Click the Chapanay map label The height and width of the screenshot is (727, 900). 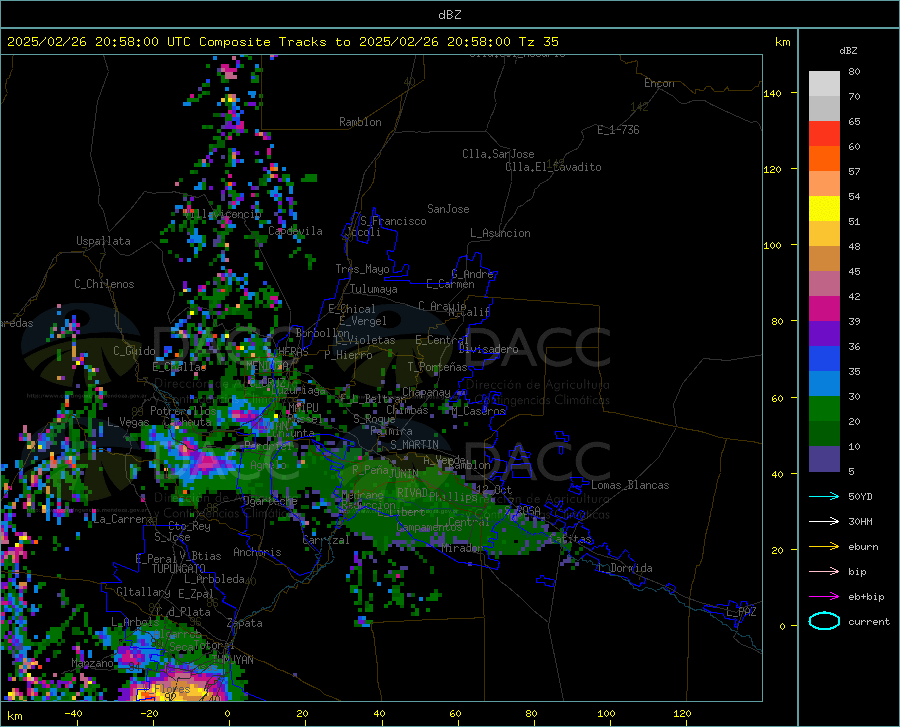(426, 392)
